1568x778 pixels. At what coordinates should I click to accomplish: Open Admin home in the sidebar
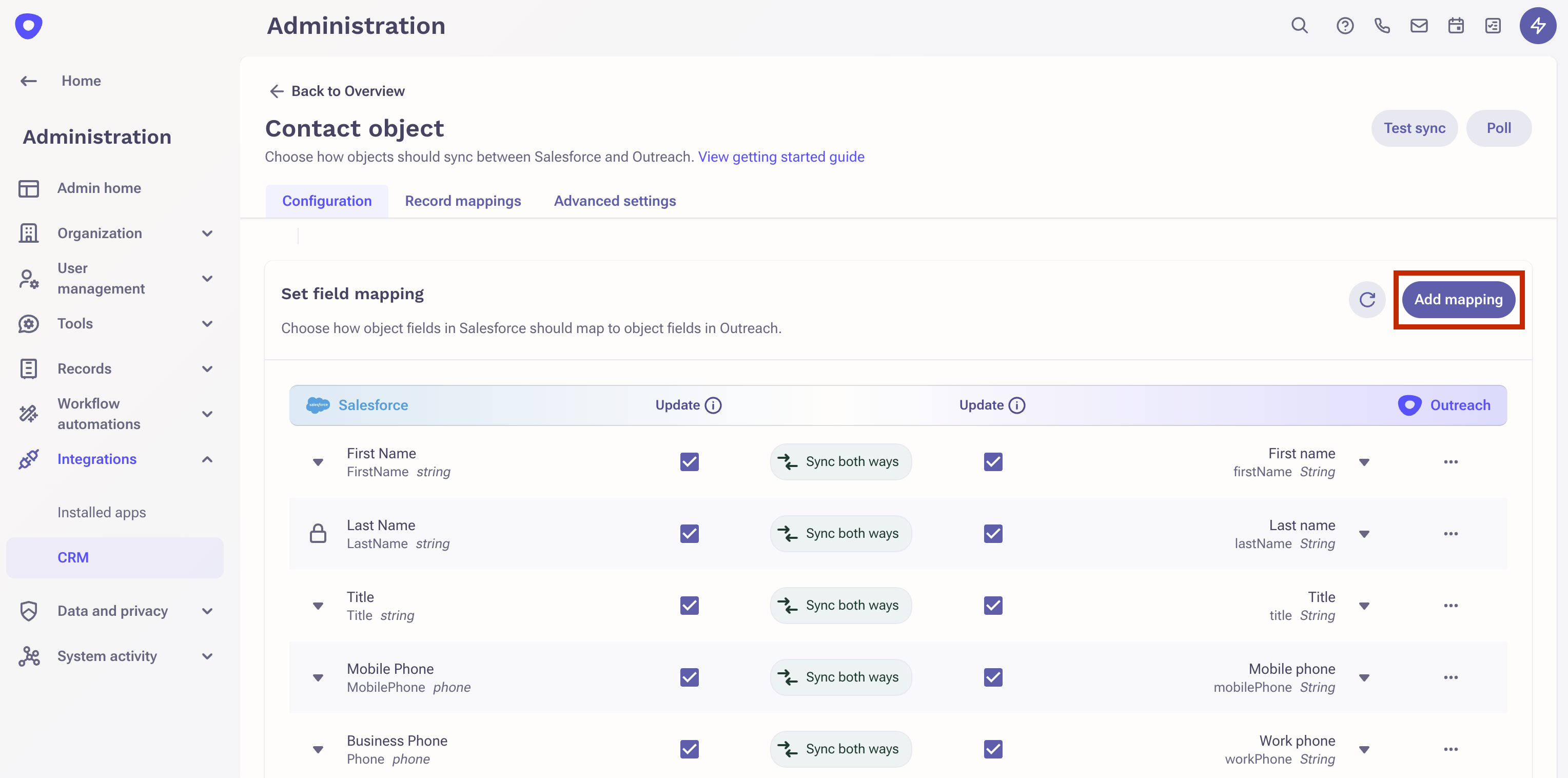[99, 188]
